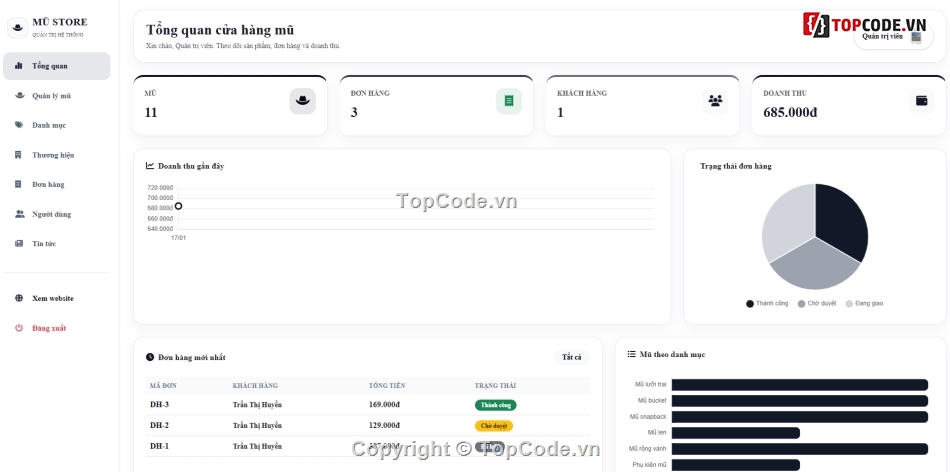950x472 pixels.
Task: Open the Đơn hàng sidebar item
Action: 56,184
